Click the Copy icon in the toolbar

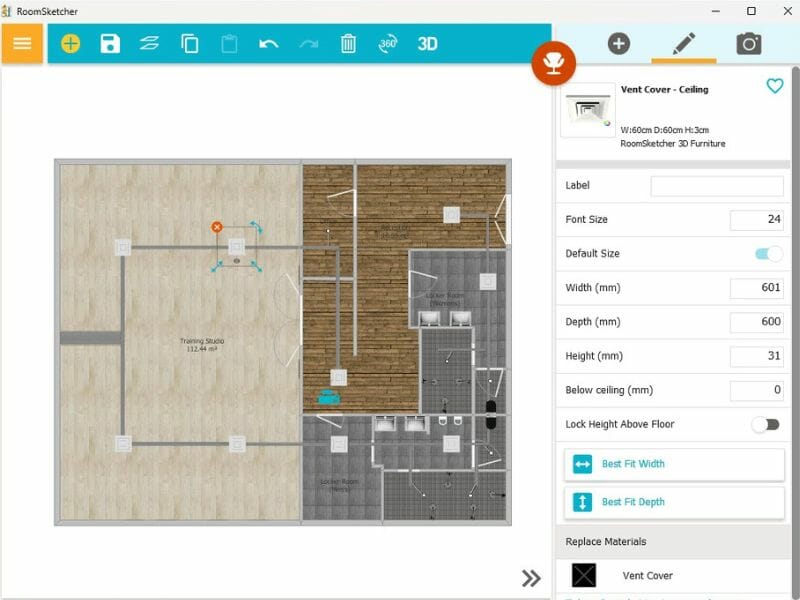(x=189, y=43)
